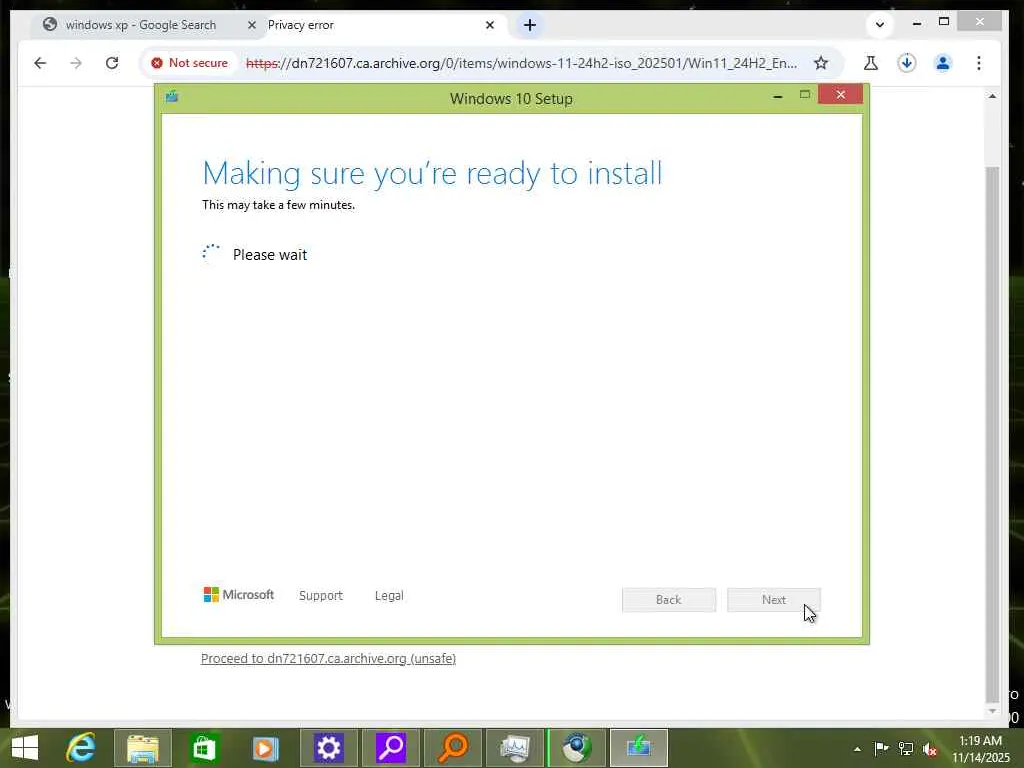
Task: Open the Windows Store taskbar icon
Action: point(204,748)
